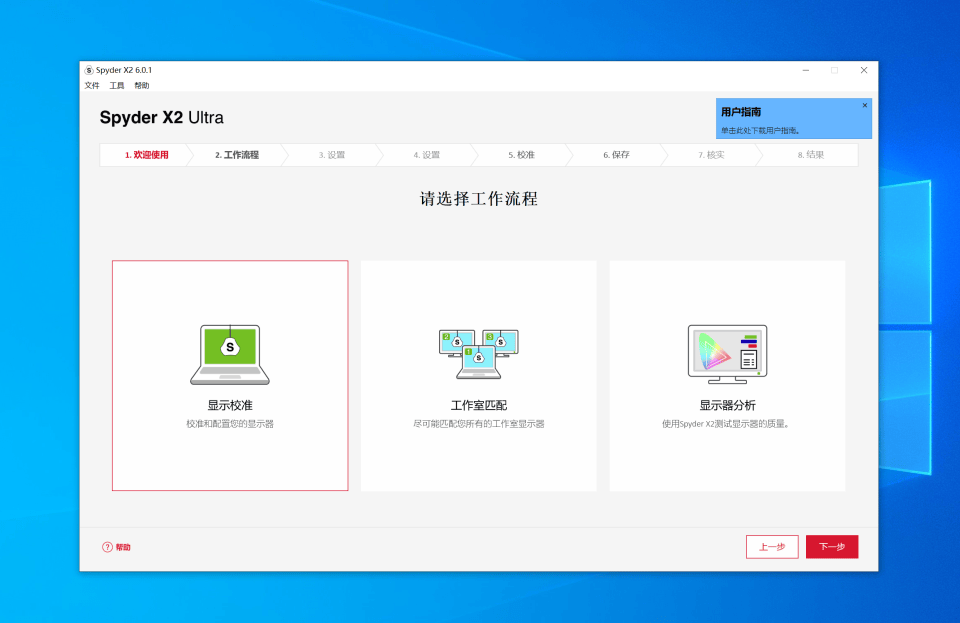The height and width of the screenshot is (623, 960).
Task: Open the 文件 menu
Action: 92,85
